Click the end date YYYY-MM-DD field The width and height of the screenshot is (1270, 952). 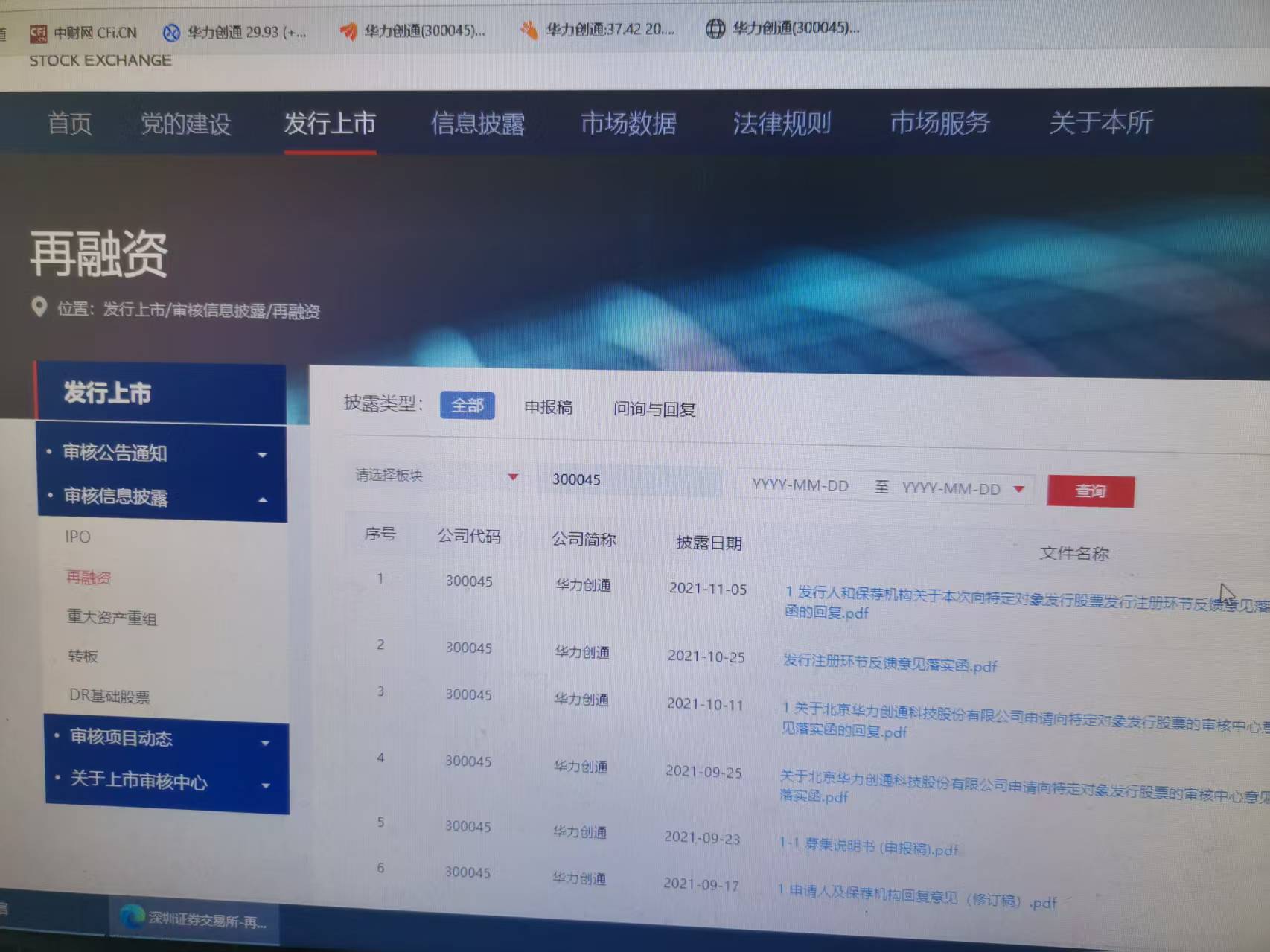click(951, 488)
